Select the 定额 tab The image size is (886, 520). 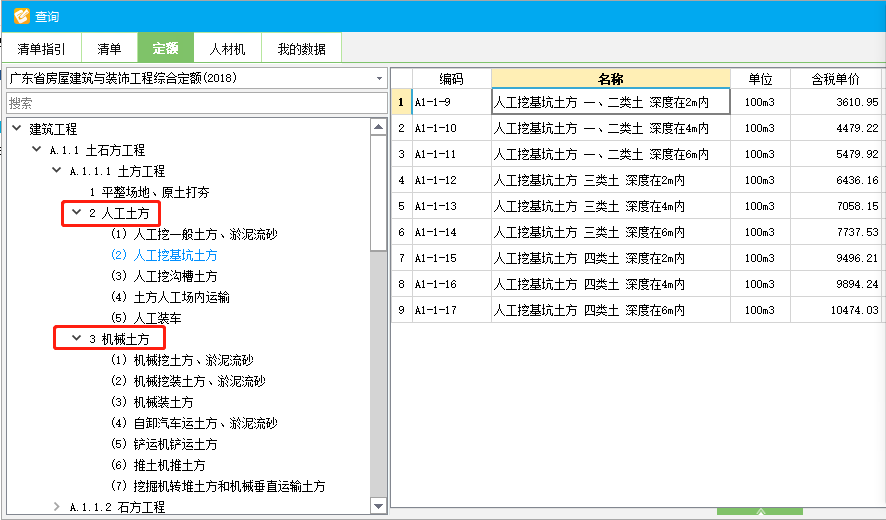click(x=166, y=48)
